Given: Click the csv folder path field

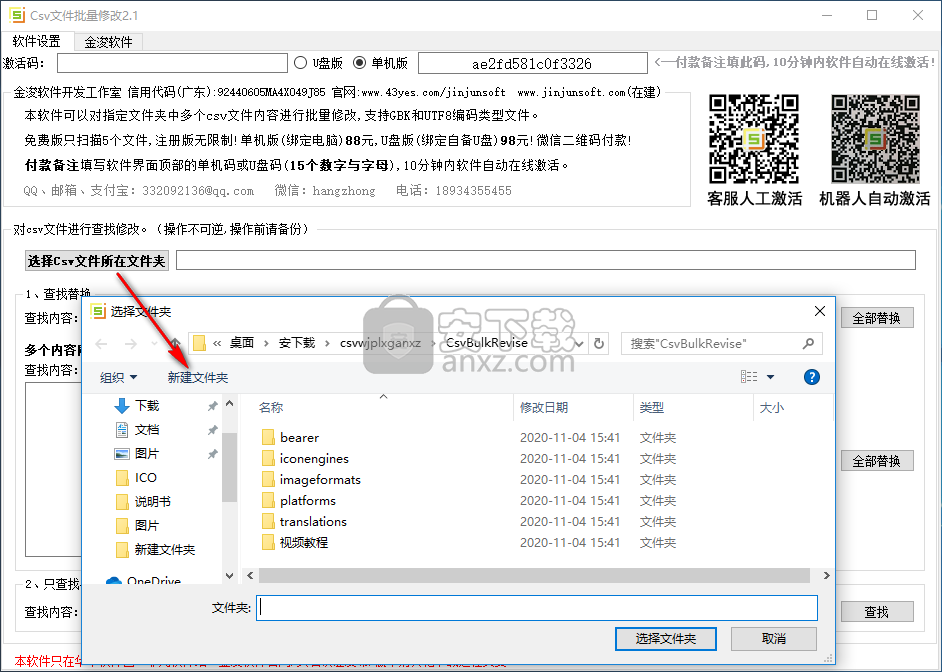Looking at the screenshot, I should point(545,260).
